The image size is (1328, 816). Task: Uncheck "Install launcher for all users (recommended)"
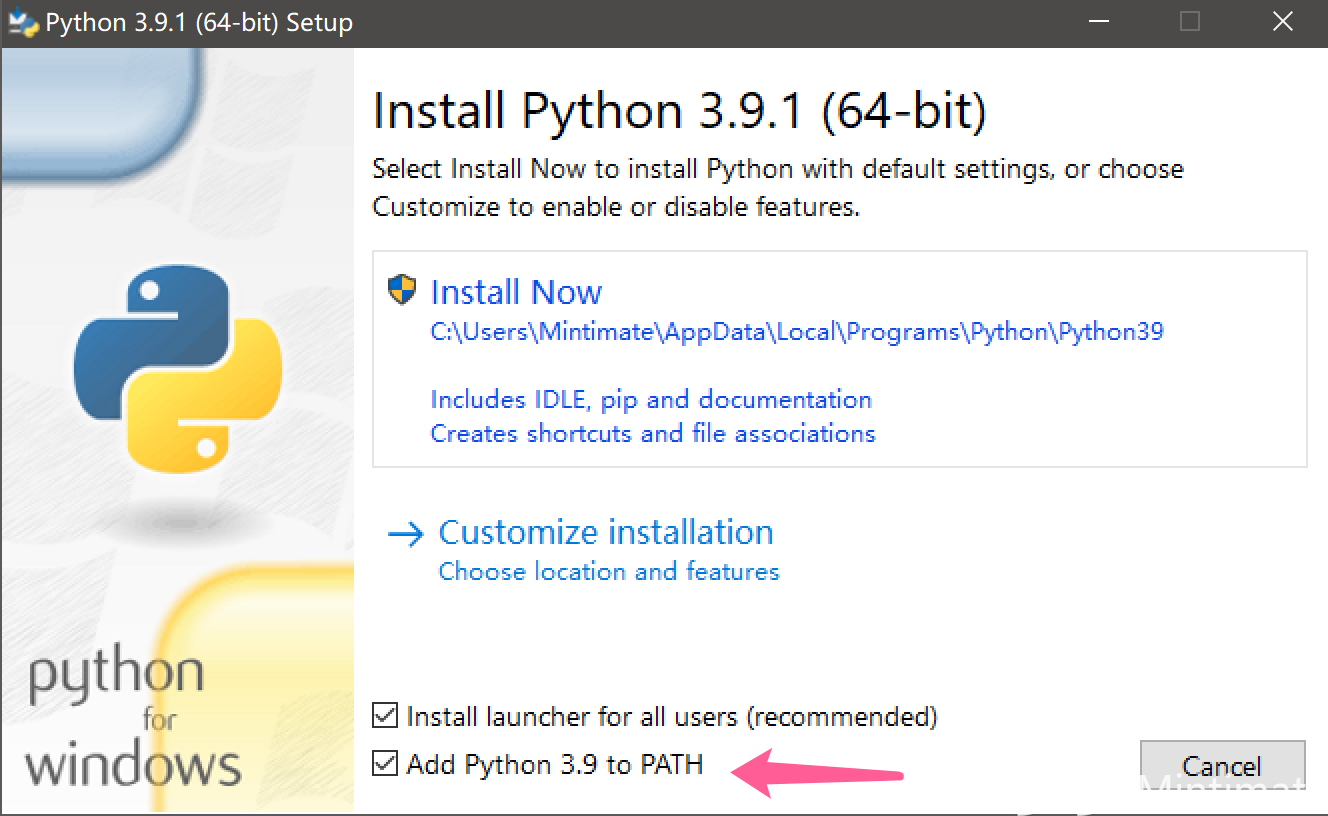point(384,716)
